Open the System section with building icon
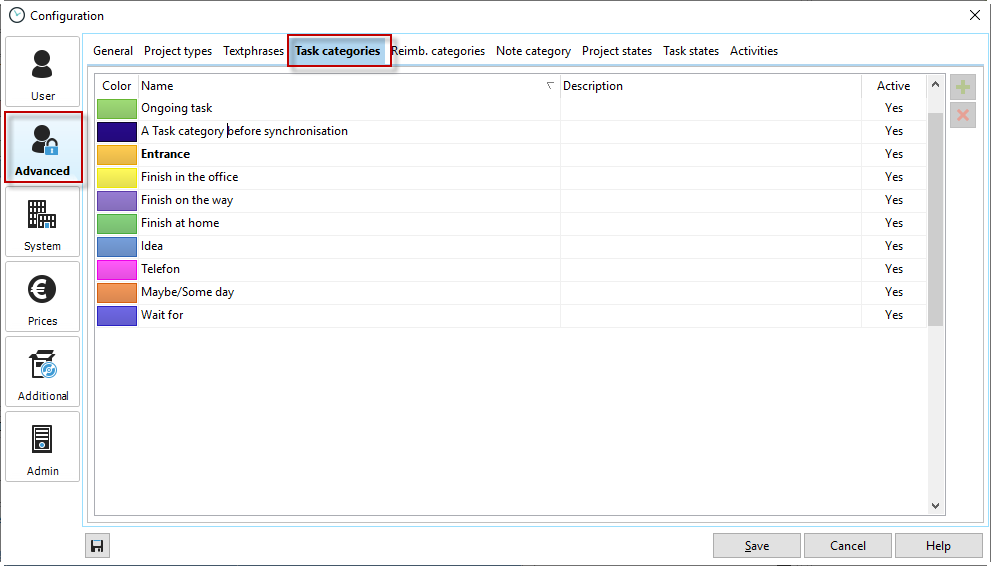 point(42,223)
